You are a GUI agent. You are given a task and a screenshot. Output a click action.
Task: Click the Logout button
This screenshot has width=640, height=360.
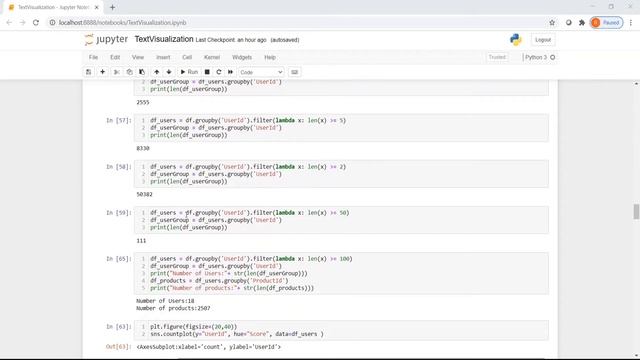(x=543, y=40)
